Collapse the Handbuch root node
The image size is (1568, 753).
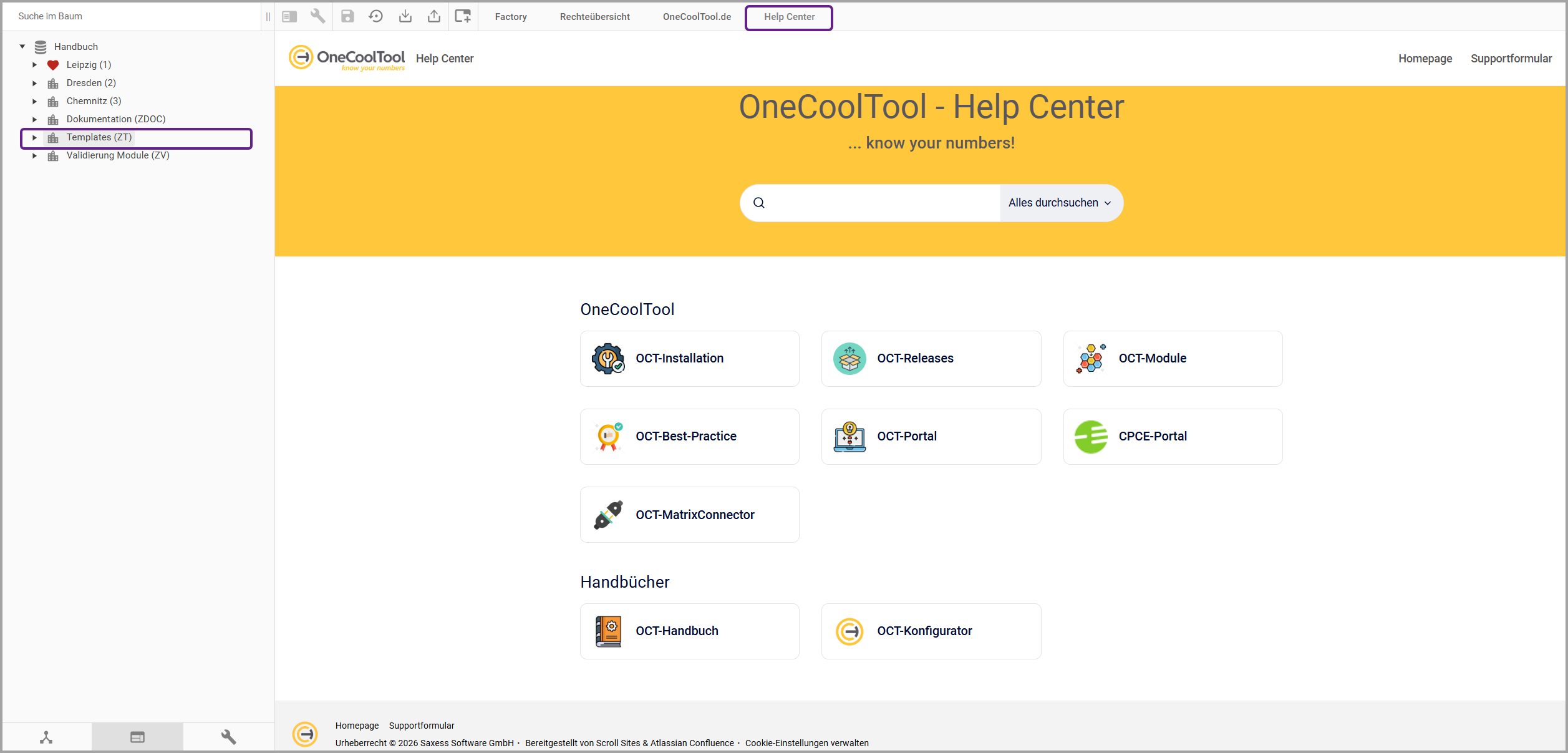pyautogui.click(x=22, y=47)
